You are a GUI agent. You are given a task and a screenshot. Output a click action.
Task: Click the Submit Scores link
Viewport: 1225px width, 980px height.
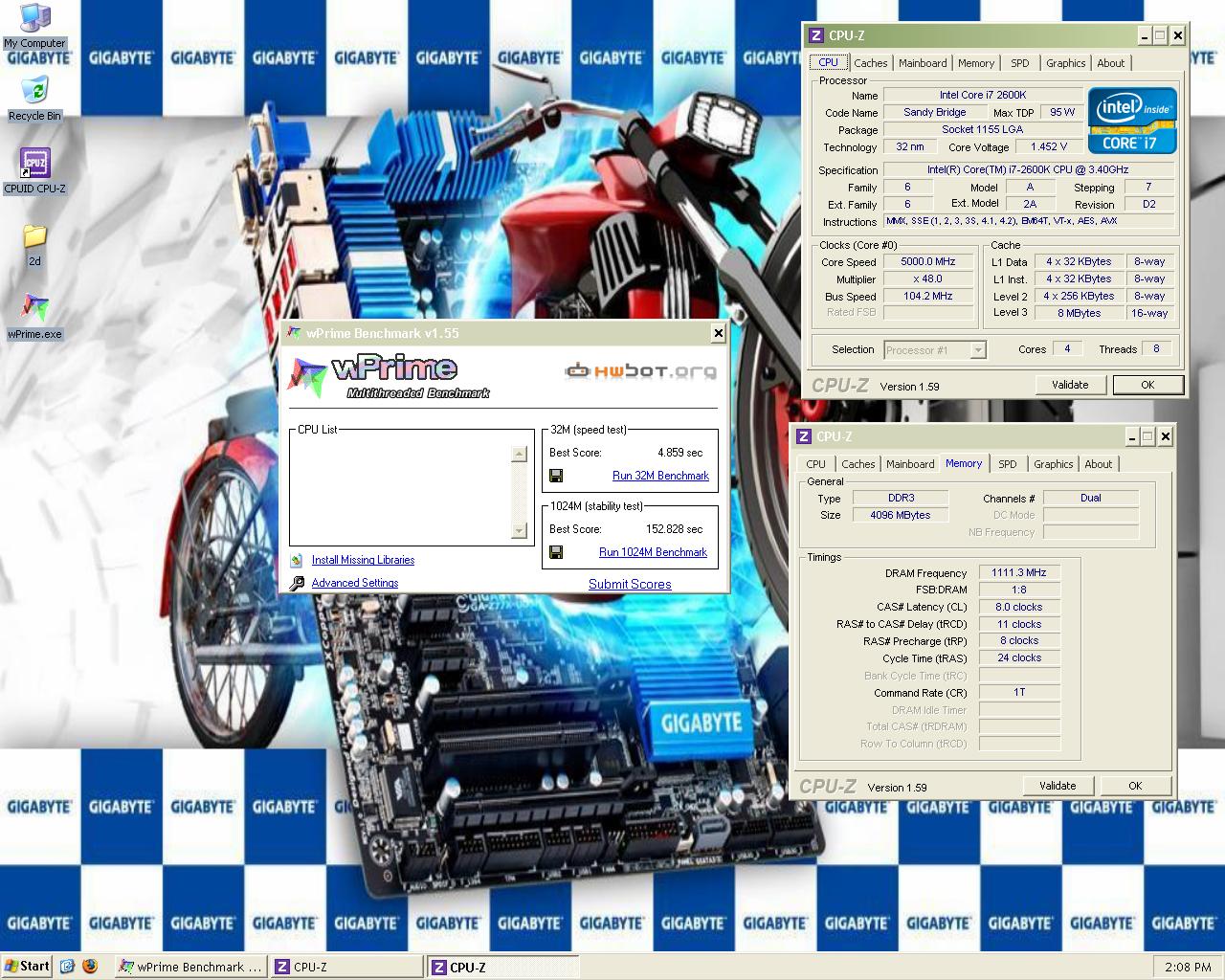tap(630, 584)
